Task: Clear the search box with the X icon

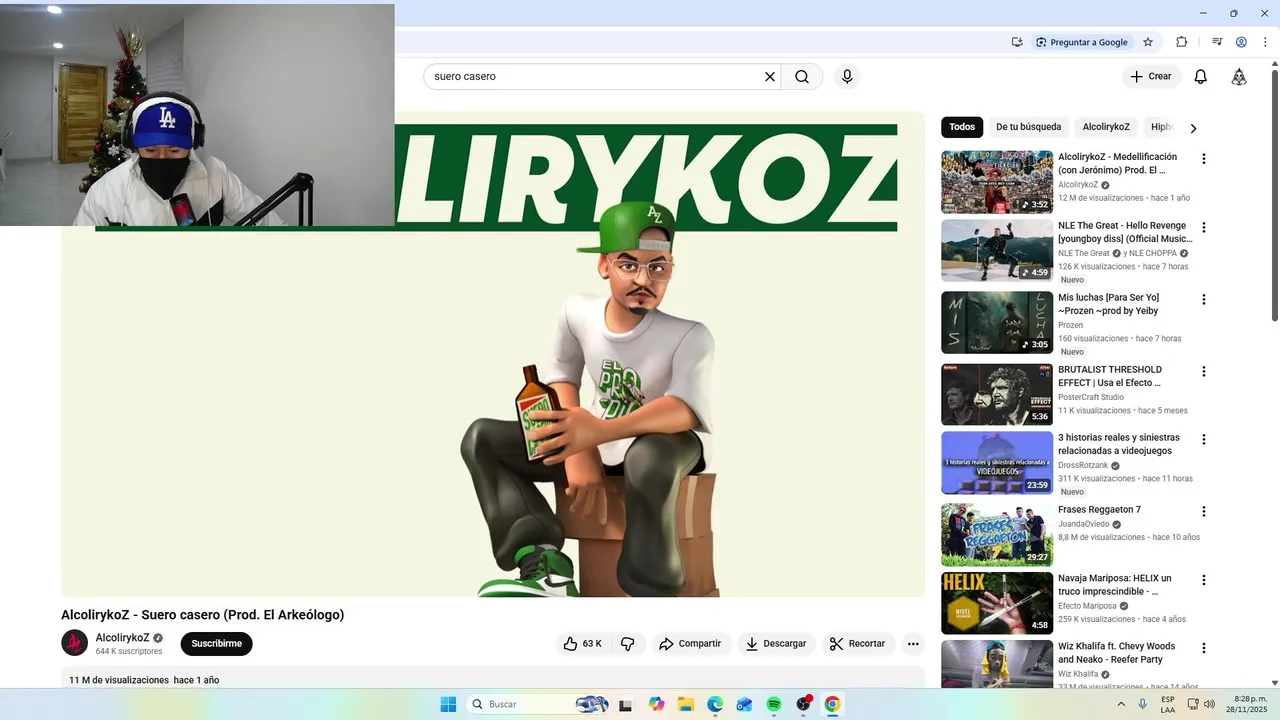Action: tap(770, 76)
